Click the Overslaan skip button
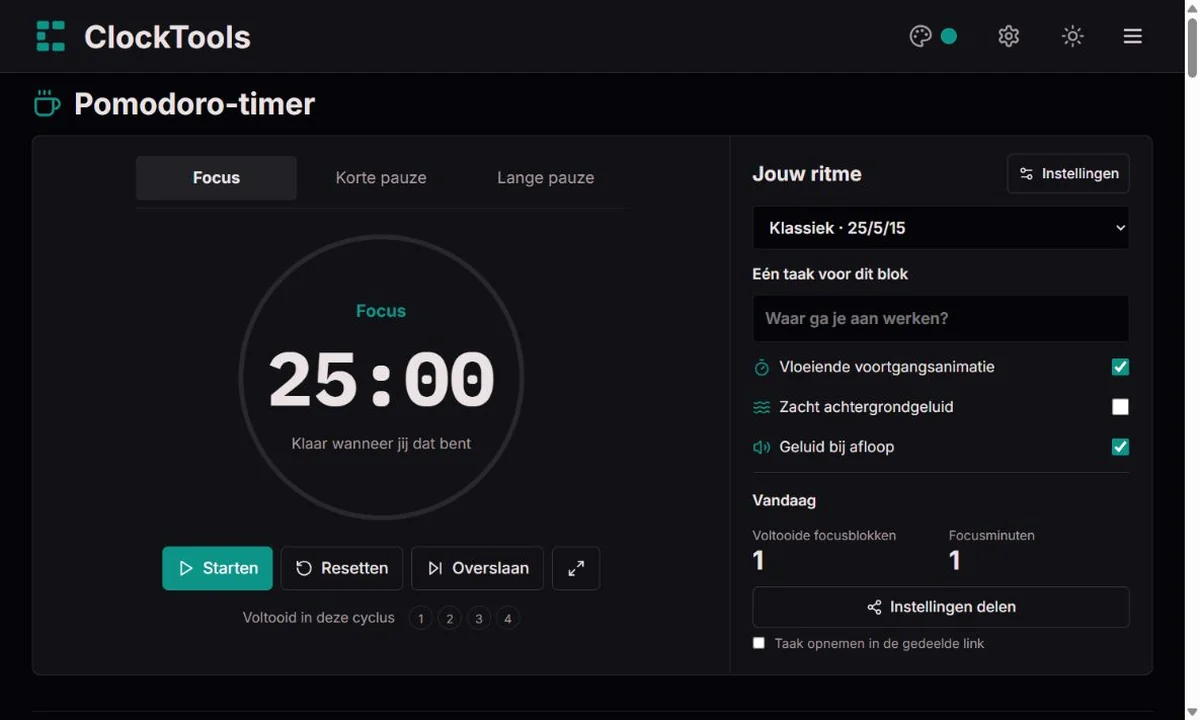The height and width of the screenshot is (720, 1200). (x=478, y=568)
